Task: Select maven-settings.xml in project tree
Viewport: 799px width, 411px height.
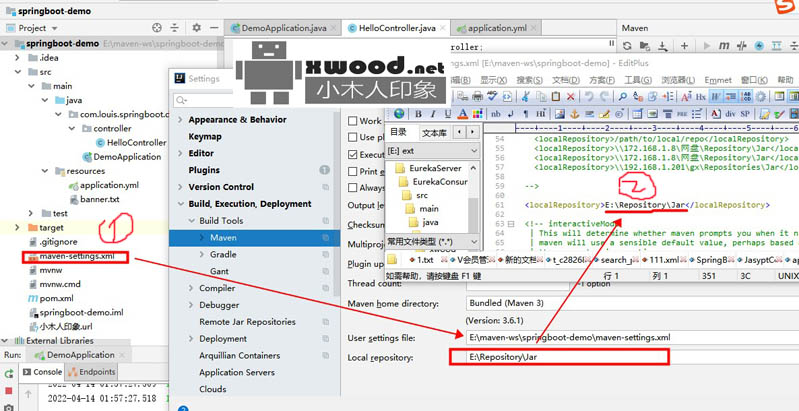Action: click(76, 256)
